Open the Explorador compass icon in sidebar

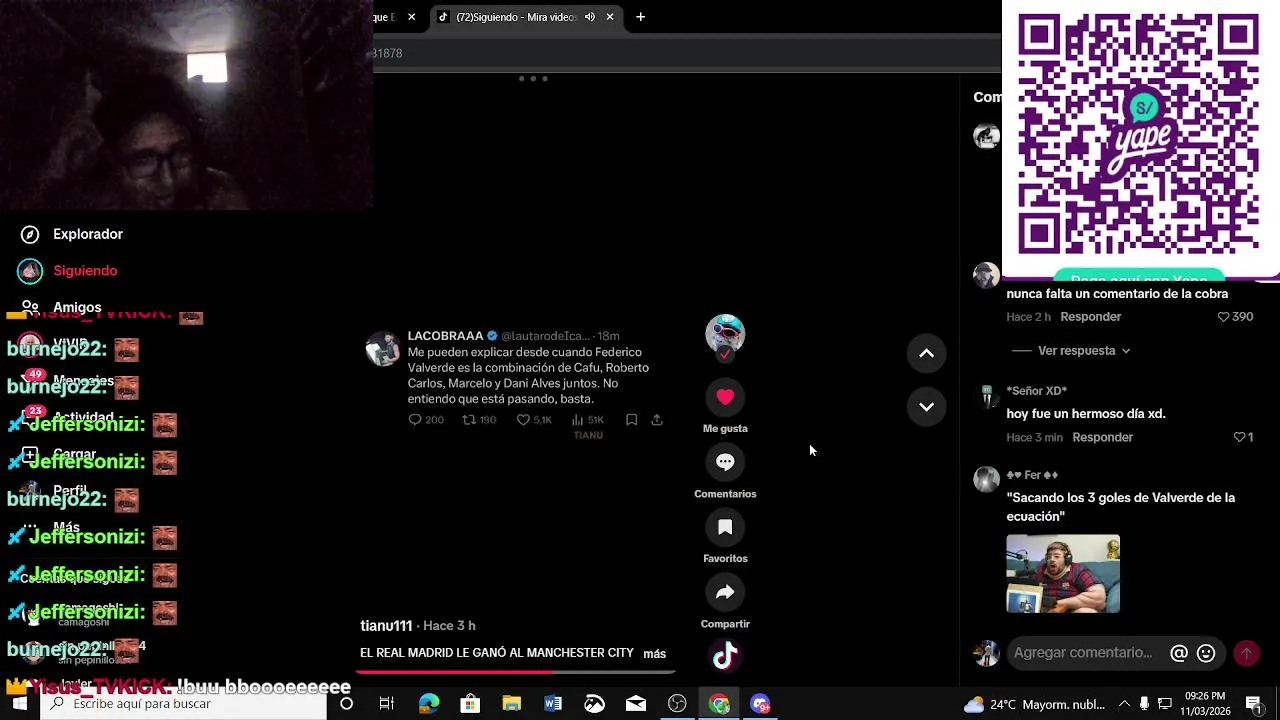[x=30, y=234]
